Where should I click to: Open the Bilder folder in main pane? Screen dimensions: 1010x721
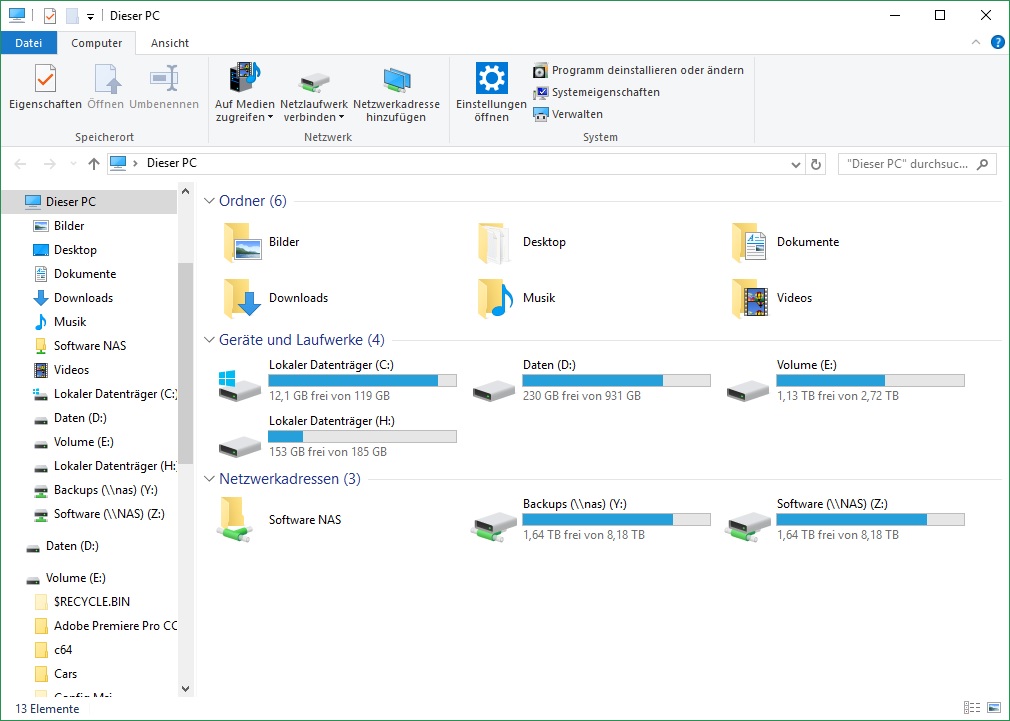point(262,242)
